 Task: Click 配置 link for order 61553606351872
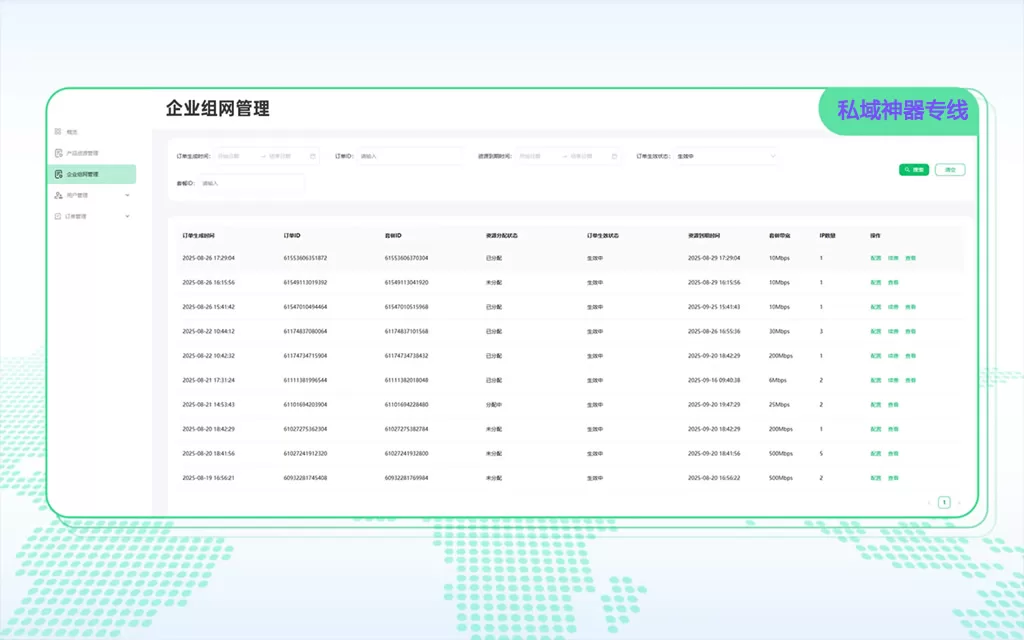(x=875, y=258)
